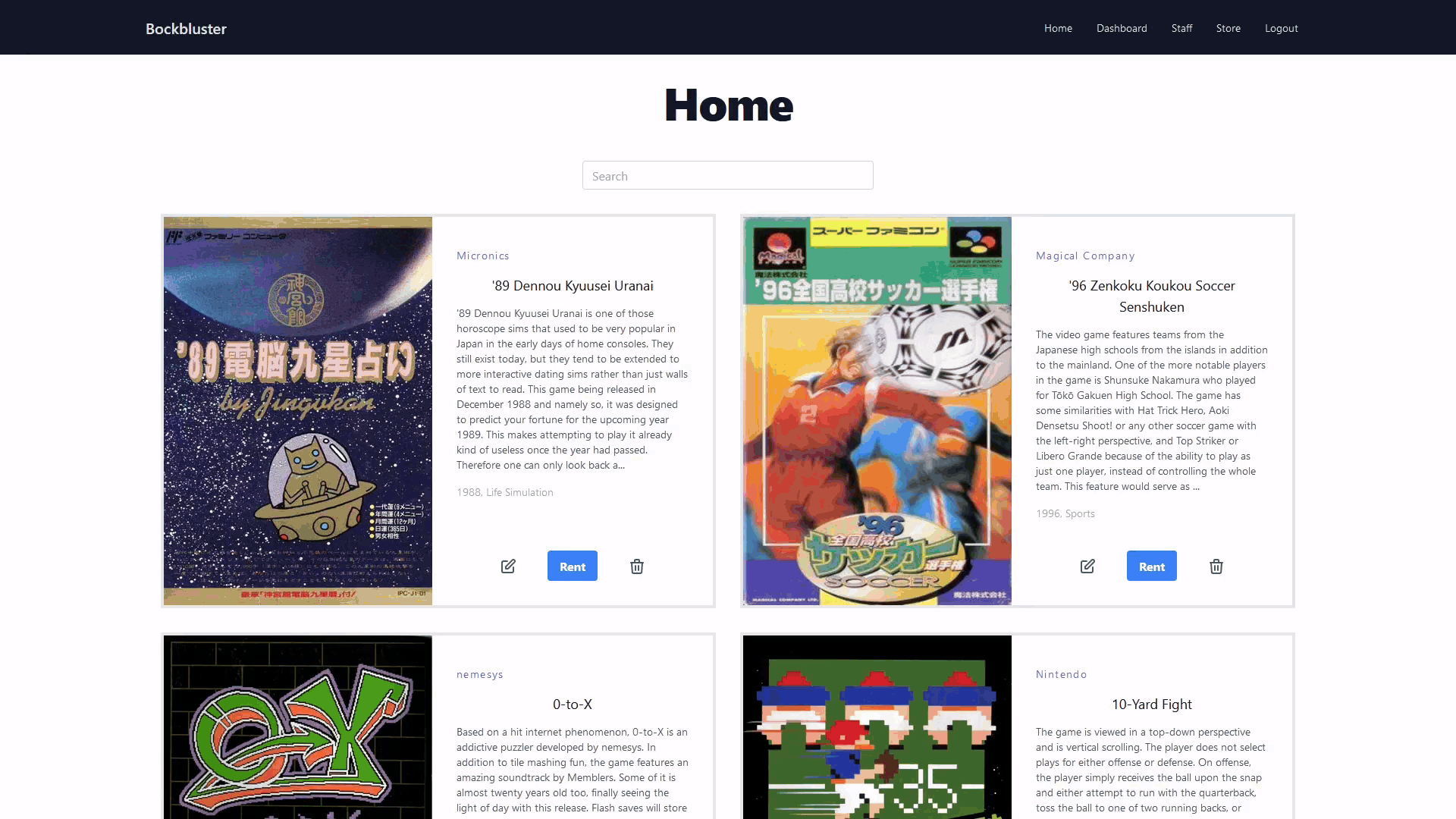The height and width of the screenshot is (819, 1456).
Task: Rent '89 Dennou Kyuusei Uranai
Action: point(573,566)
